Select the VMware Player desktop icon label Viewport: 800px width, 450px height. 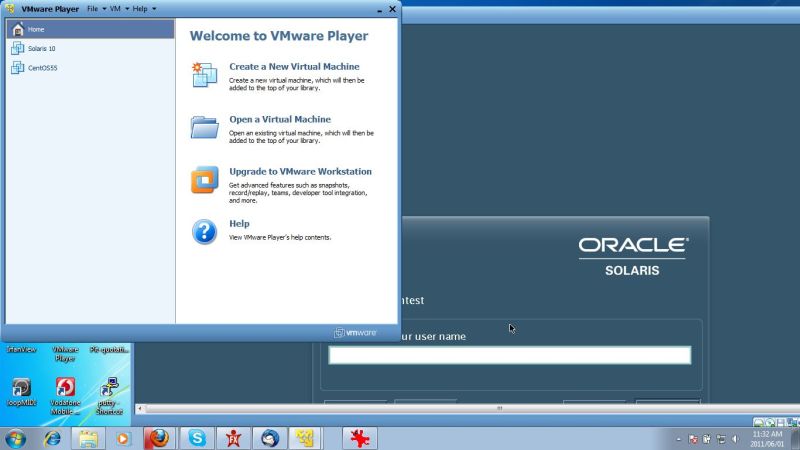[x=65, y=354]
